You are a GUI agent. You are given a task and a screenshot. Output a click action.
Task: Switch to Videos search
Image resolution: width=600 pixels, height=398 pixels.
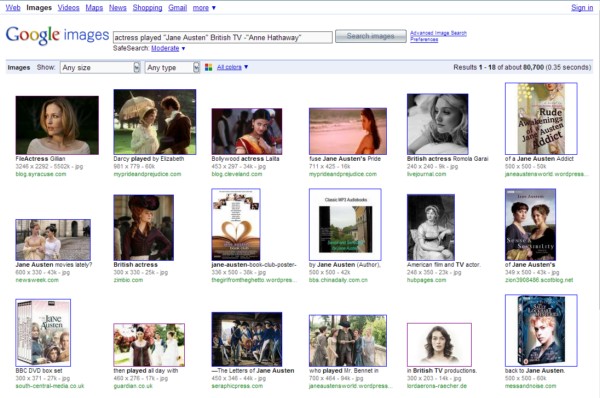[x=68, y=8]
